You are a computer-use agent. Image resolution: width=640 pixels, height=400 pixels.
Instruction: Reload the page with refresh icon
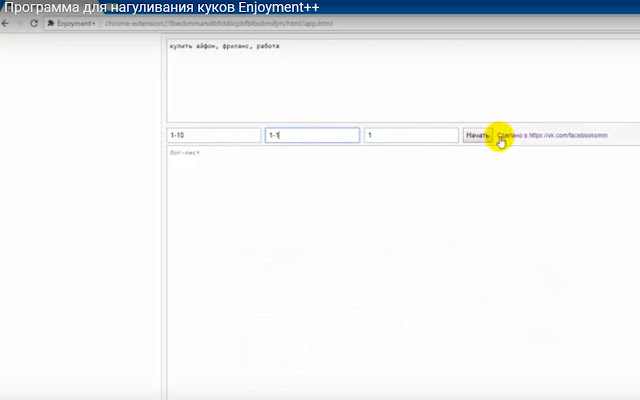tap(34, 23)
